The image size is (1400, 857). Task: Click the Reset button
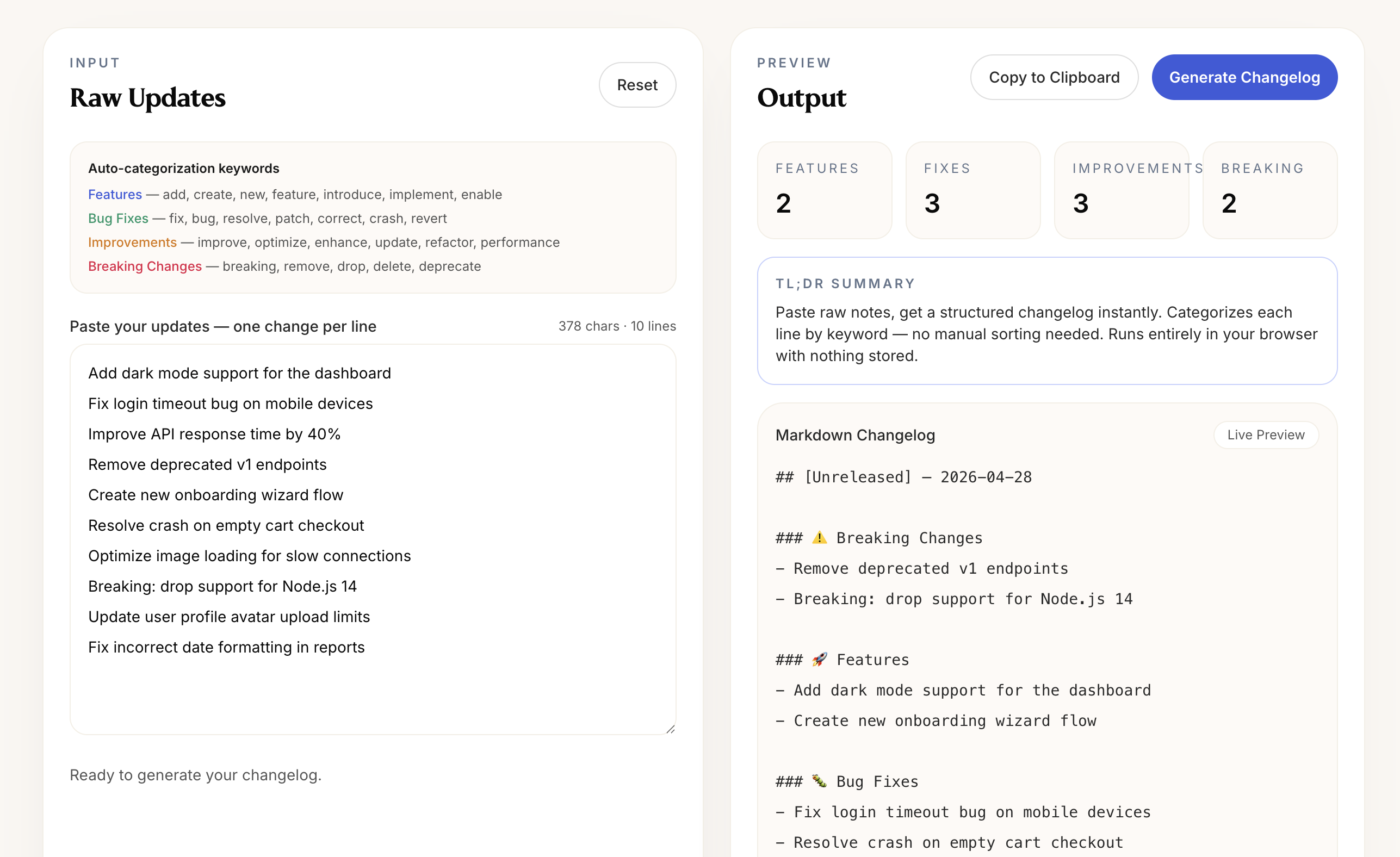point(637,85)
